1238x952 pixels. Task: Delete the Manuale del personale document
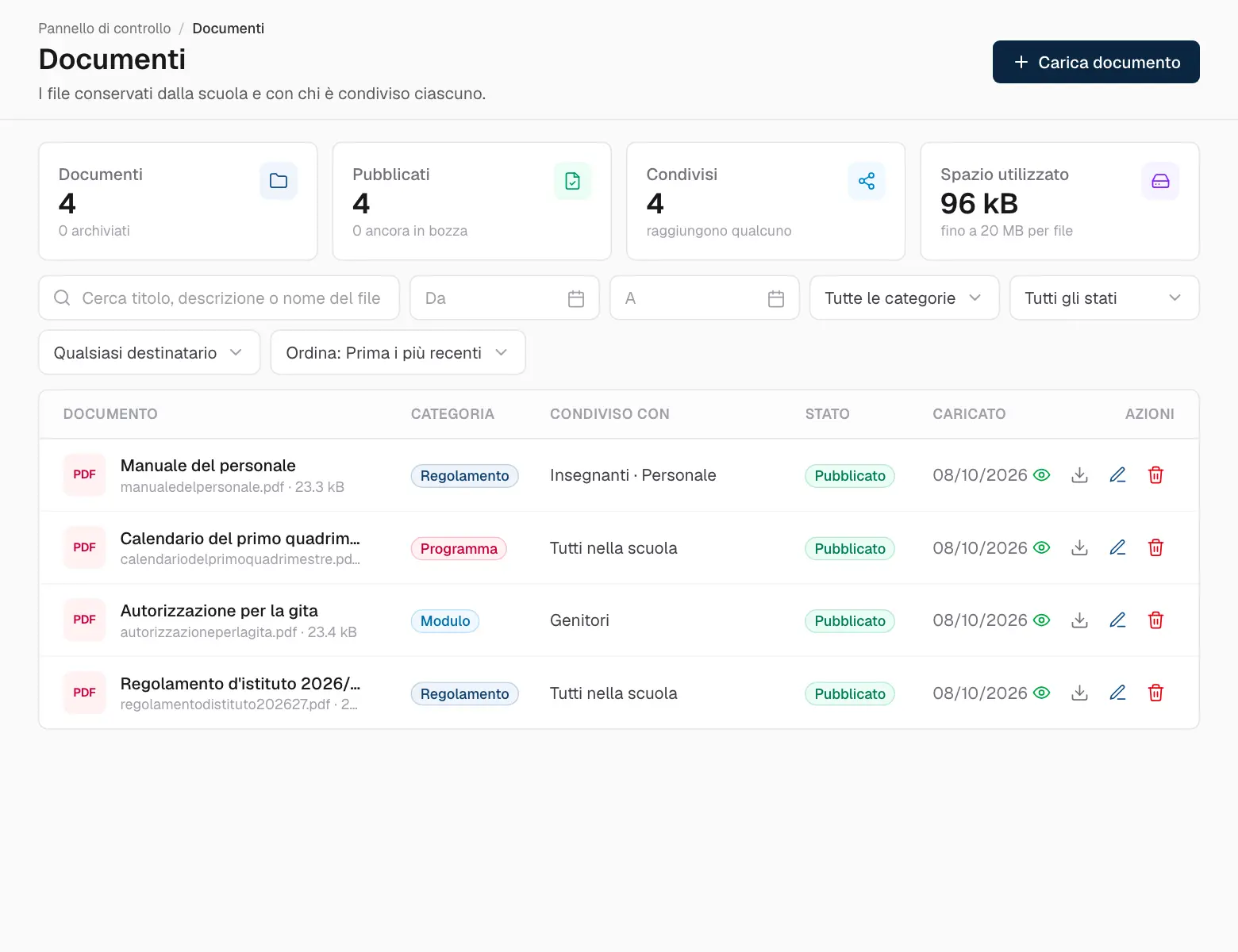pyautogui.click(x=1155, y=475)
